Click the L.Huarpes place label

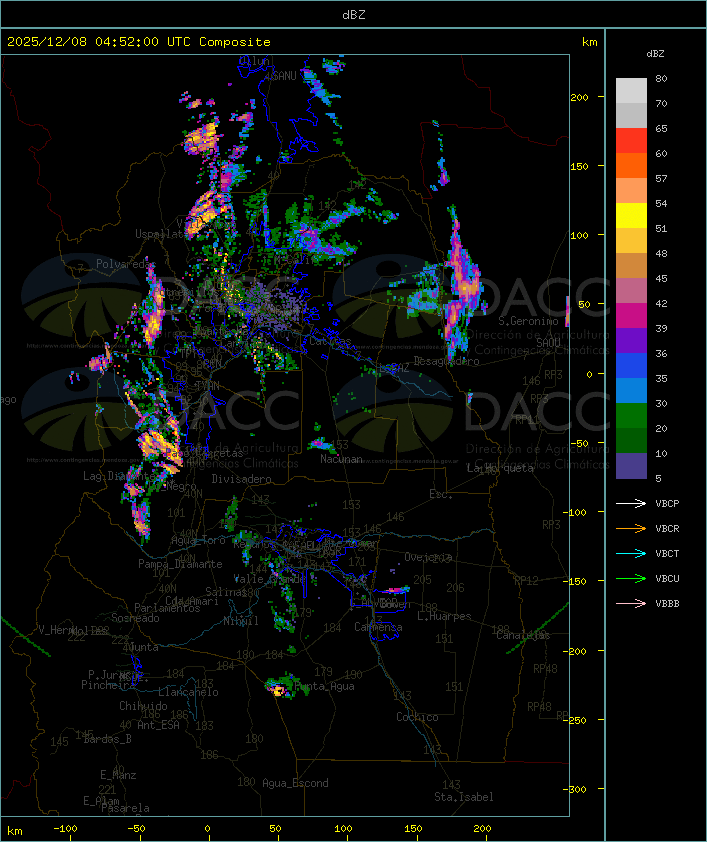[444, 616]
